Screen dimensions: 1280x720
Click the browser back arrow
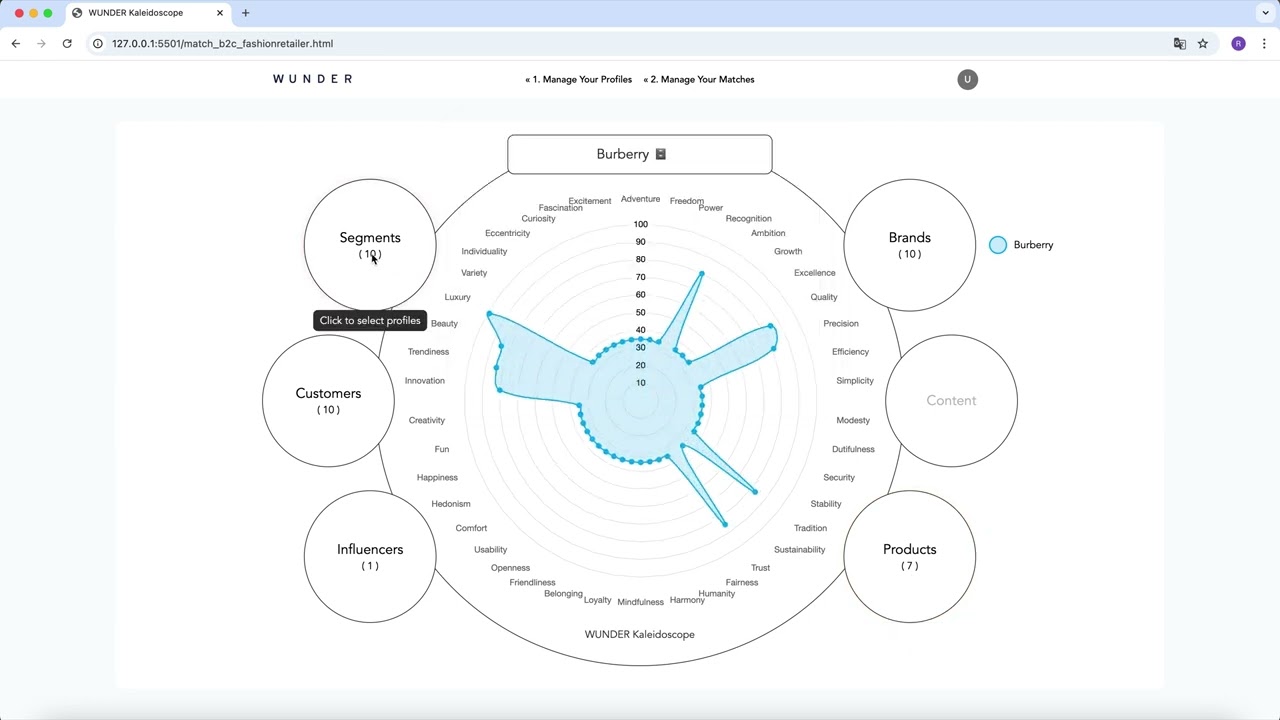click(16, 43)
